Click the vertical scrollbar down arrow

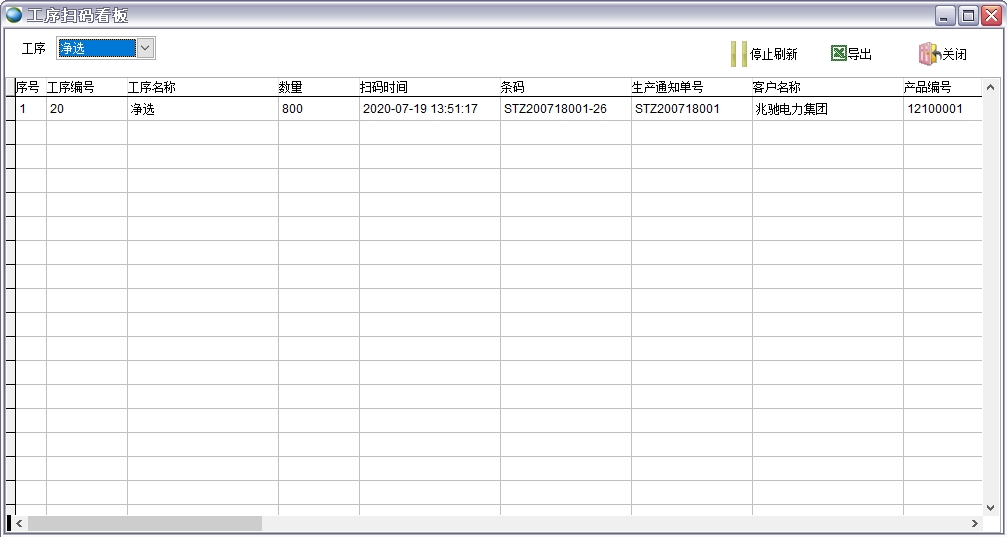click(991, 507)
